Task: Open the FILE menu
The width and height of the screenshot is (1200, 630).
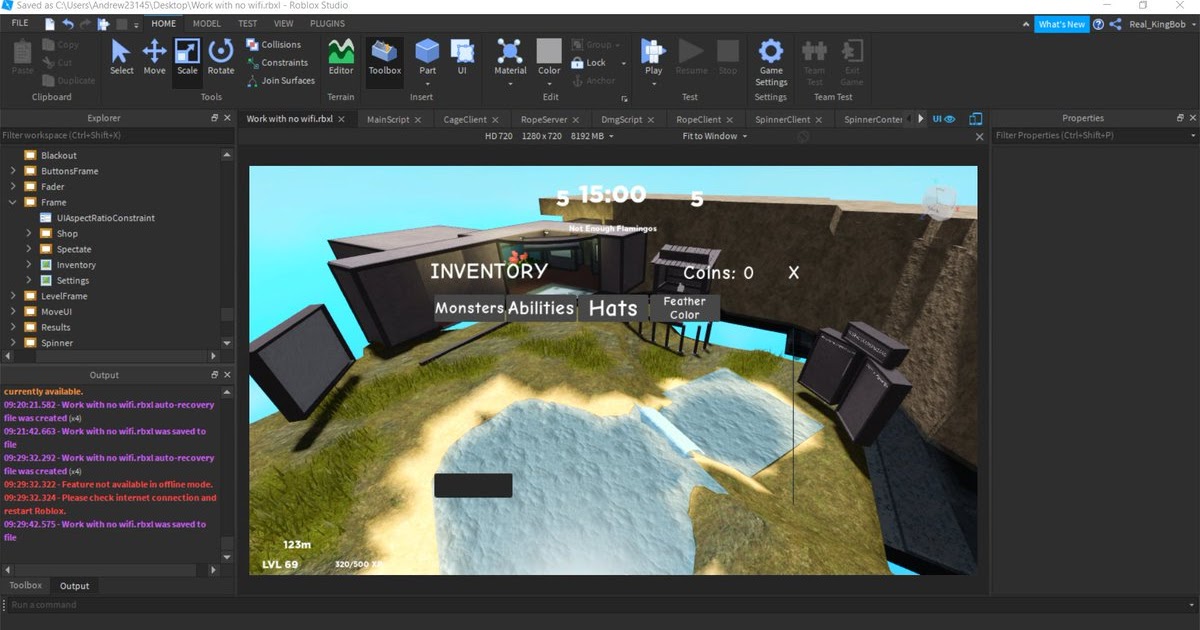Action: (20, 23)
